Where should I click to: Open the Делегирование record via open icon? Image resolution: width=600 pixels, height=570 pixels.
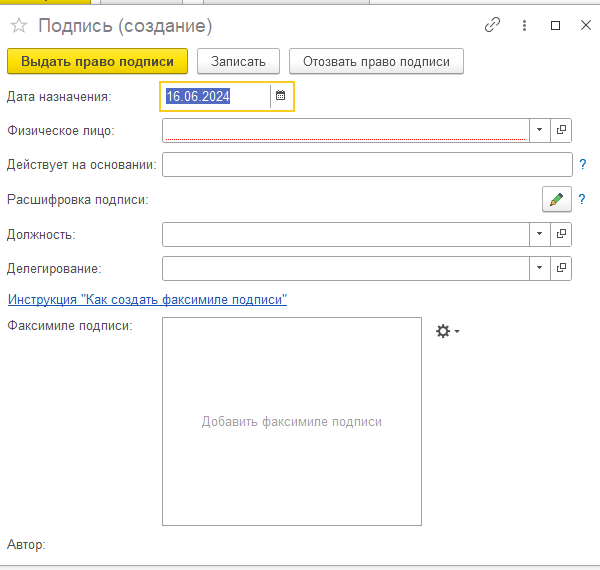(561, 268)
